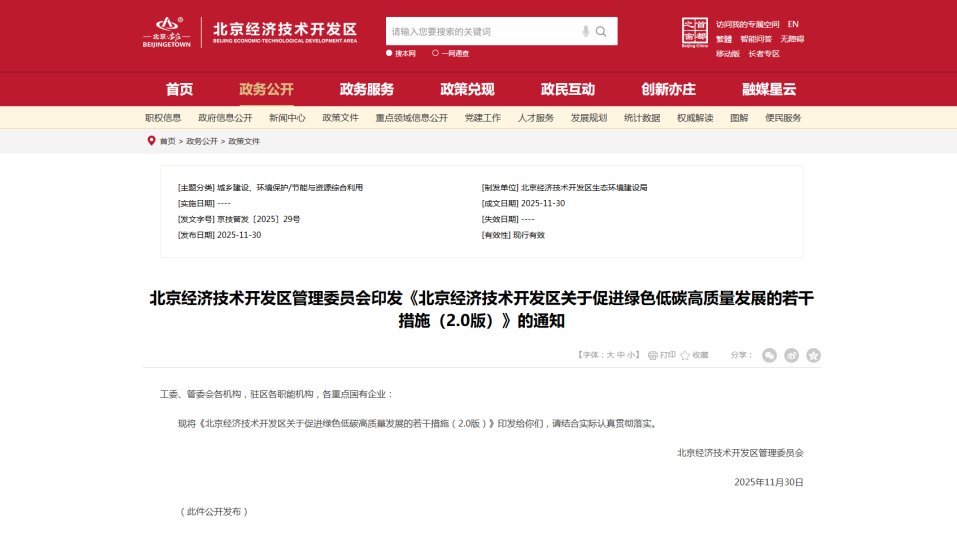Screen dimensions: 957x539
Task: Share the article via Weibo icon
Action: 792,355
